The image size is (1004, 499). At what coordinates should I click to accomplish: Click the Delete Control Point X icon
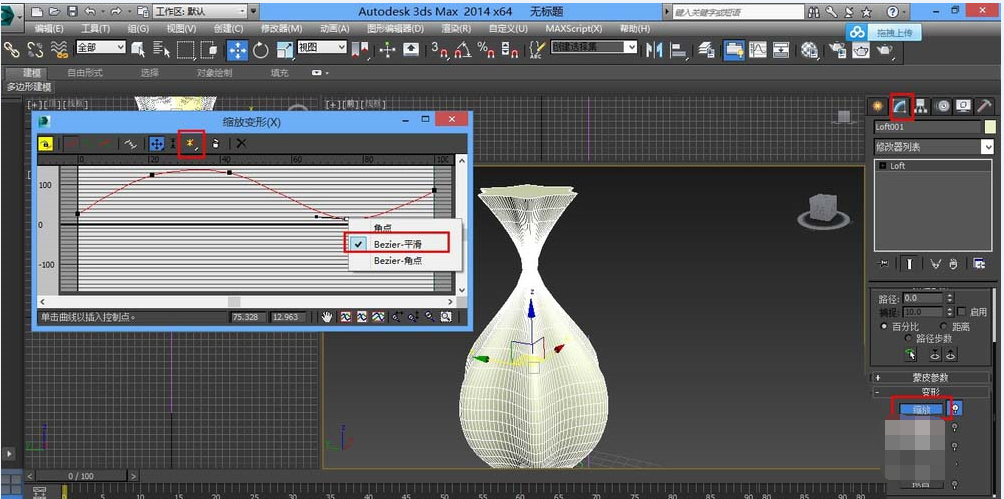click(x=241, y=144)
